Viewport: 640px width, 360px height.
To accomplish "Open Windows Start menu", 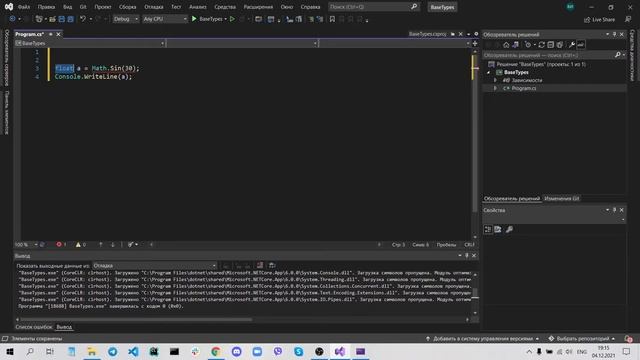I will tap(10, 351).
